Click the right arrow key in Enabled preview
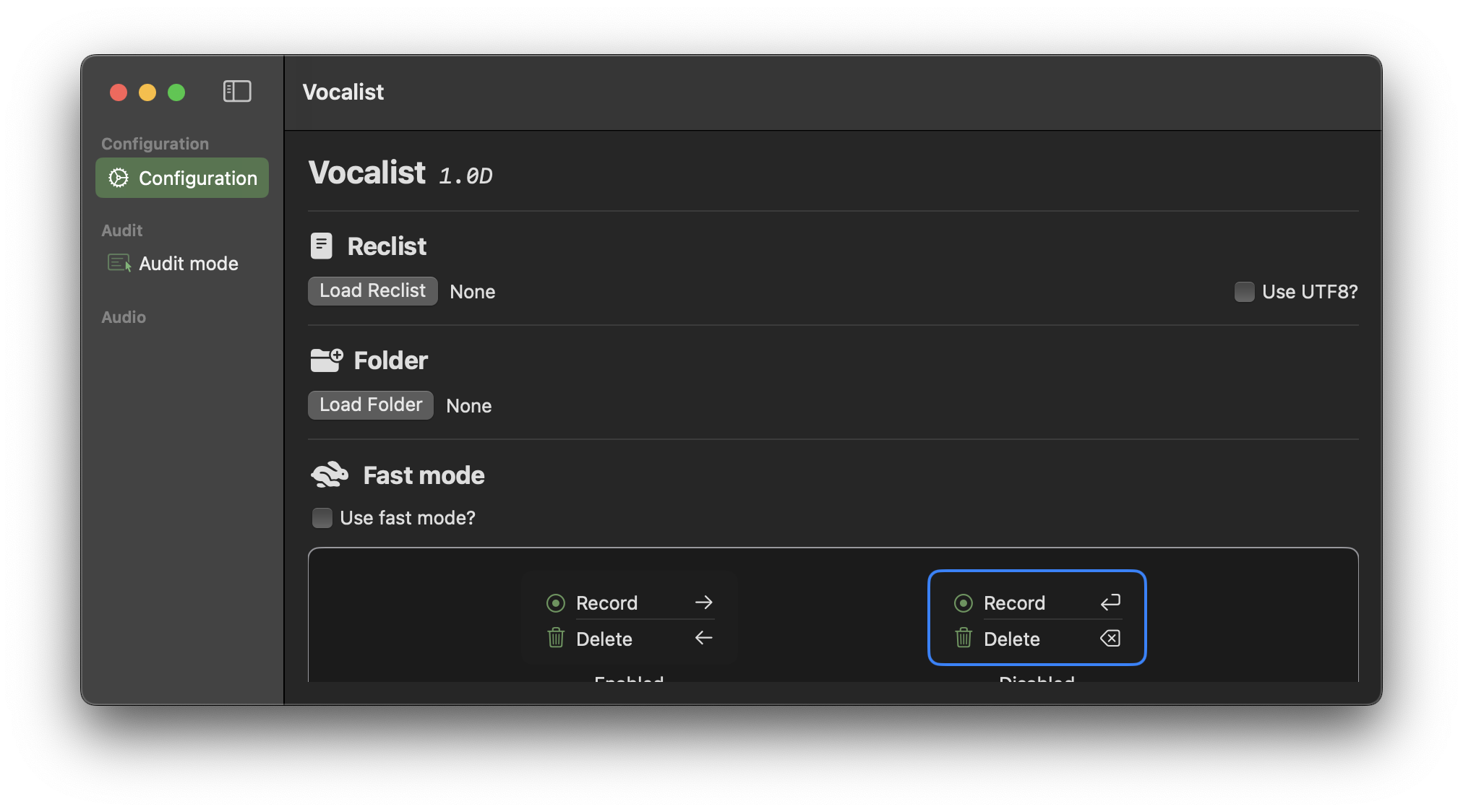1463x812 pixels. click(704, 602)
